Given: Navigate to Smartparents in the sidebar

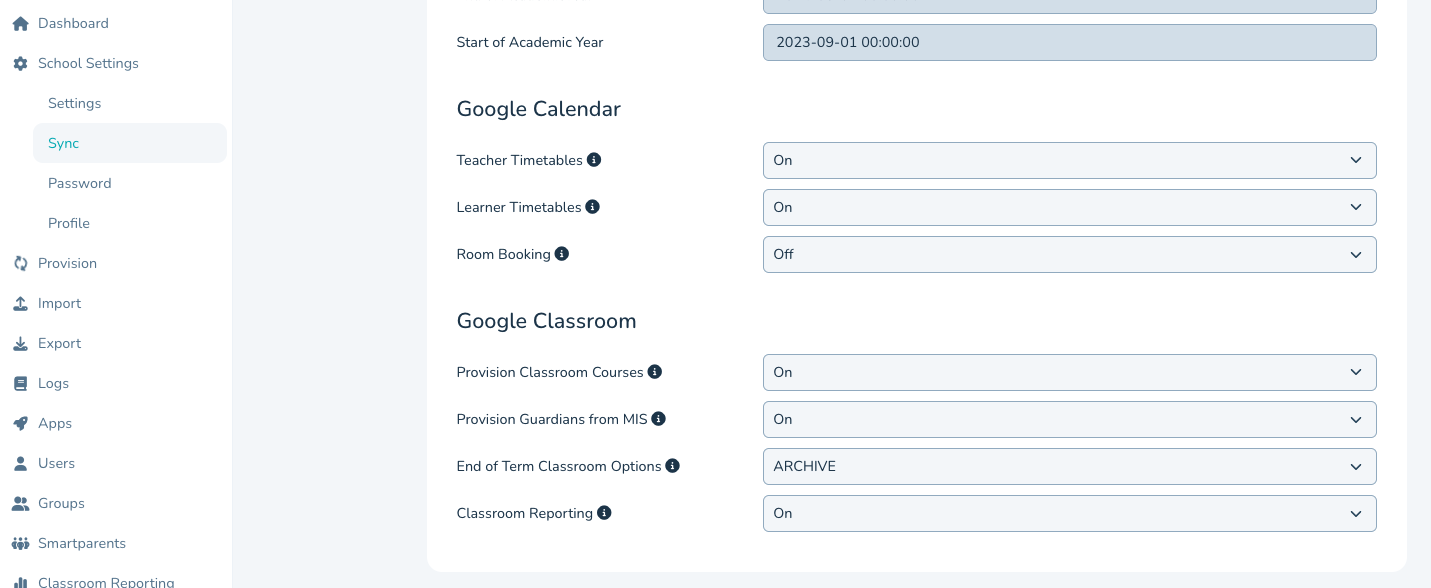Looking at the screenshot, I should pos(82,543).
